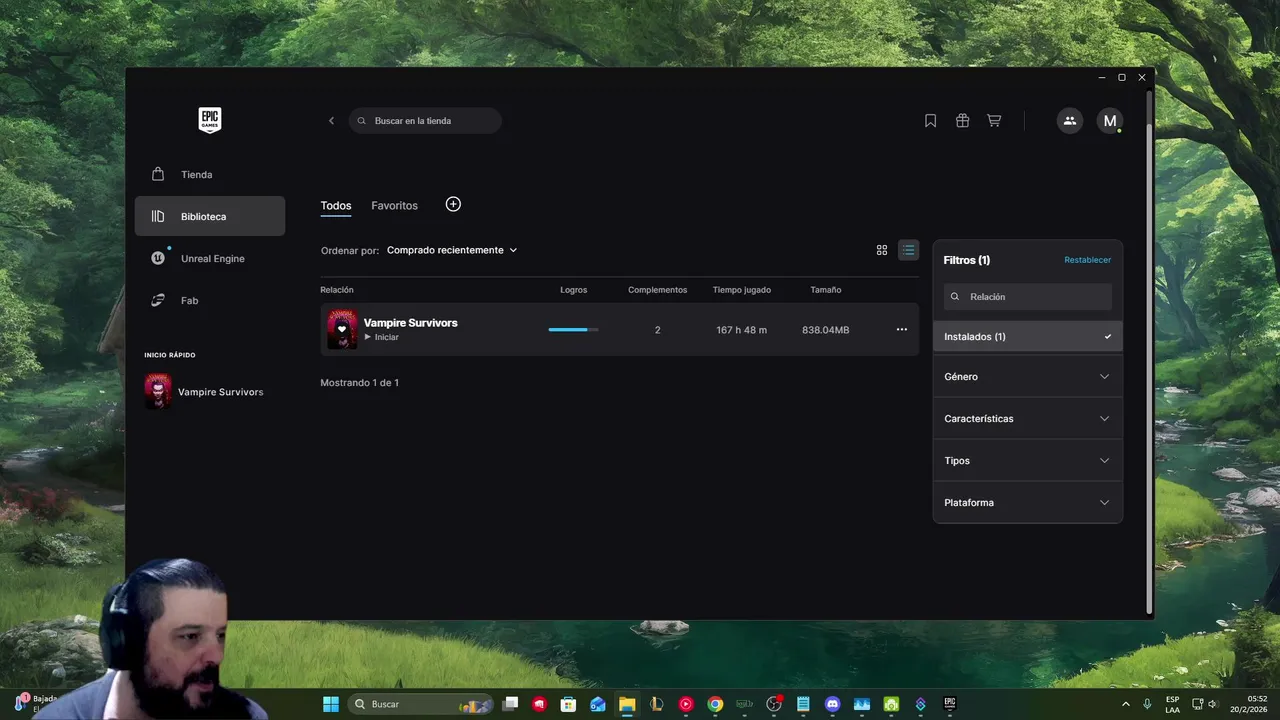The image size is (1280, 720).
Task: Open League of Legends taskbar icon
Action: (x=657, y=704)
